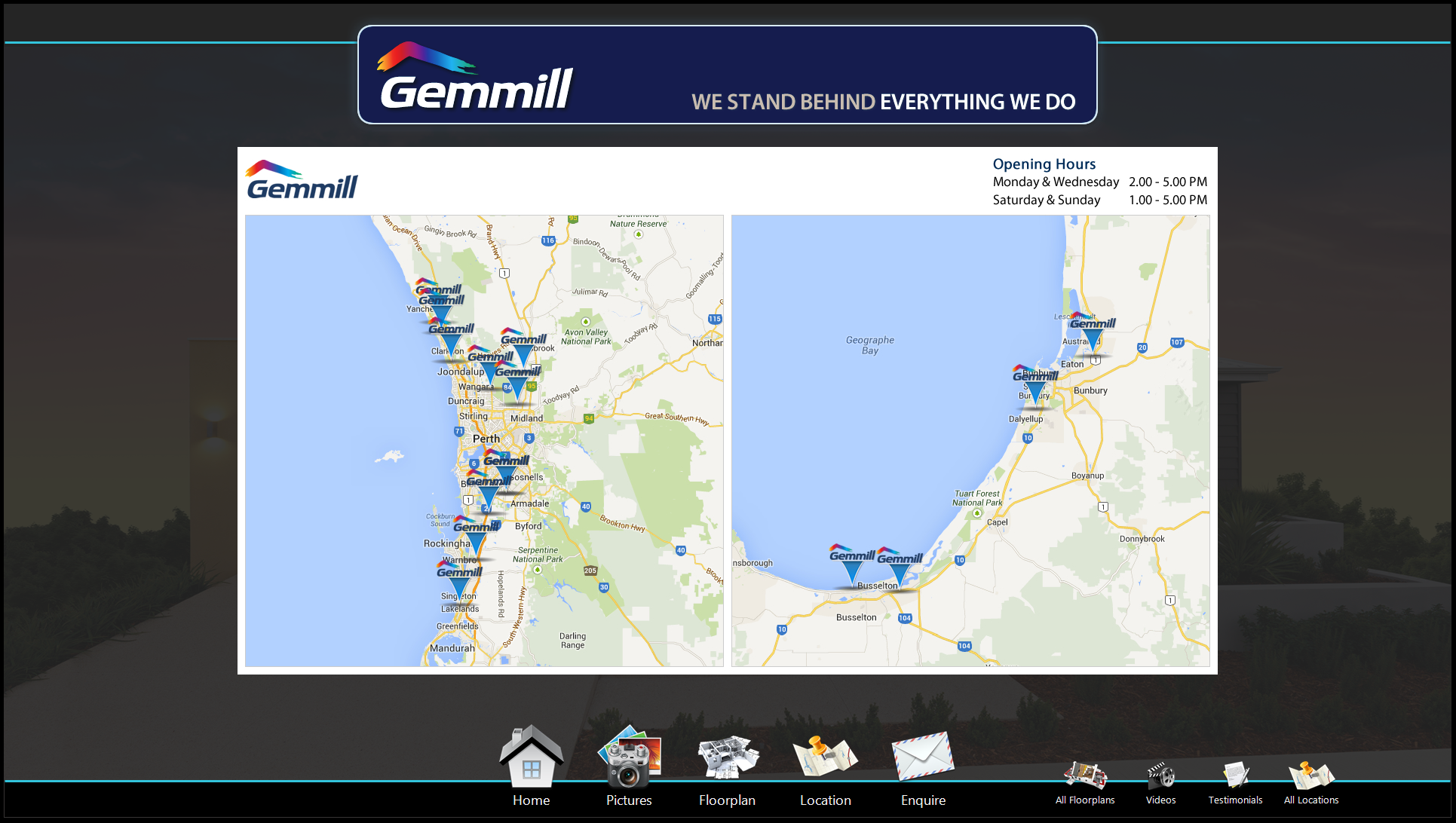Screen dimensions: 1456x823
Task: Click the Gemmill logo above the Perth map
Action: click(302, 179)
